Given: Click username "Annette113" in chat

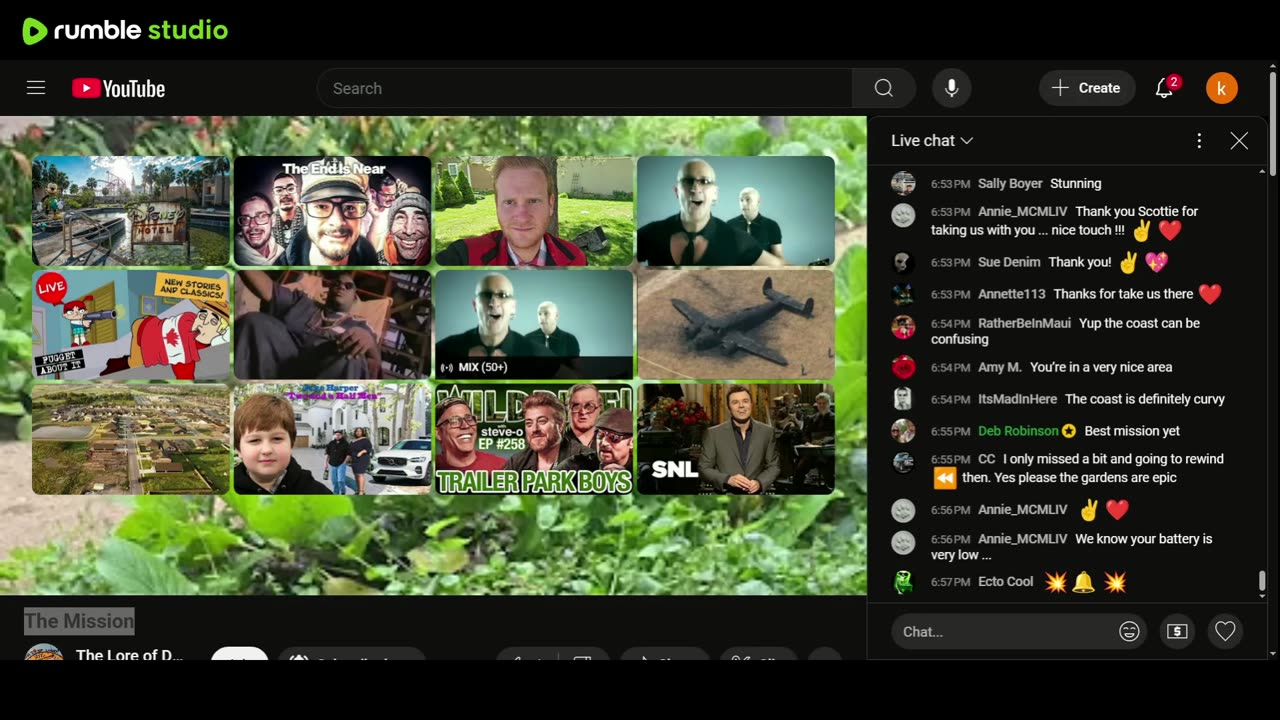Looking at the screenshot, I should [1012, 294].
